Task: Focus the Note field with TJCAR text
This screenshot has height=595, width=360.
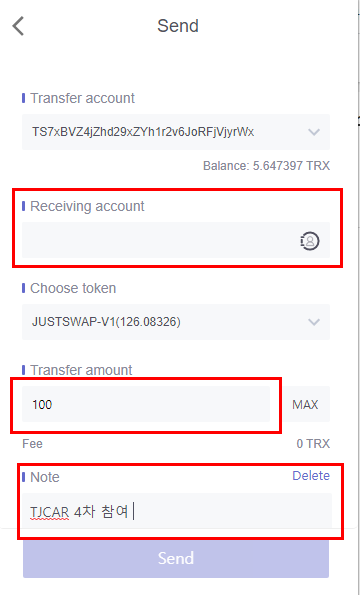Action: coord(176,512)
